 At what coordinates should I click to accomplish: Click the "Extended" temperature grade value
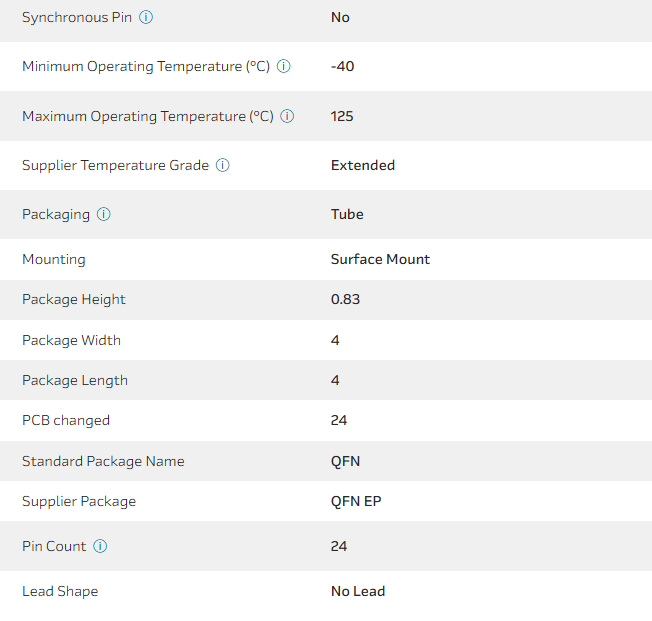pyautogui.click(x=363, y=165)
